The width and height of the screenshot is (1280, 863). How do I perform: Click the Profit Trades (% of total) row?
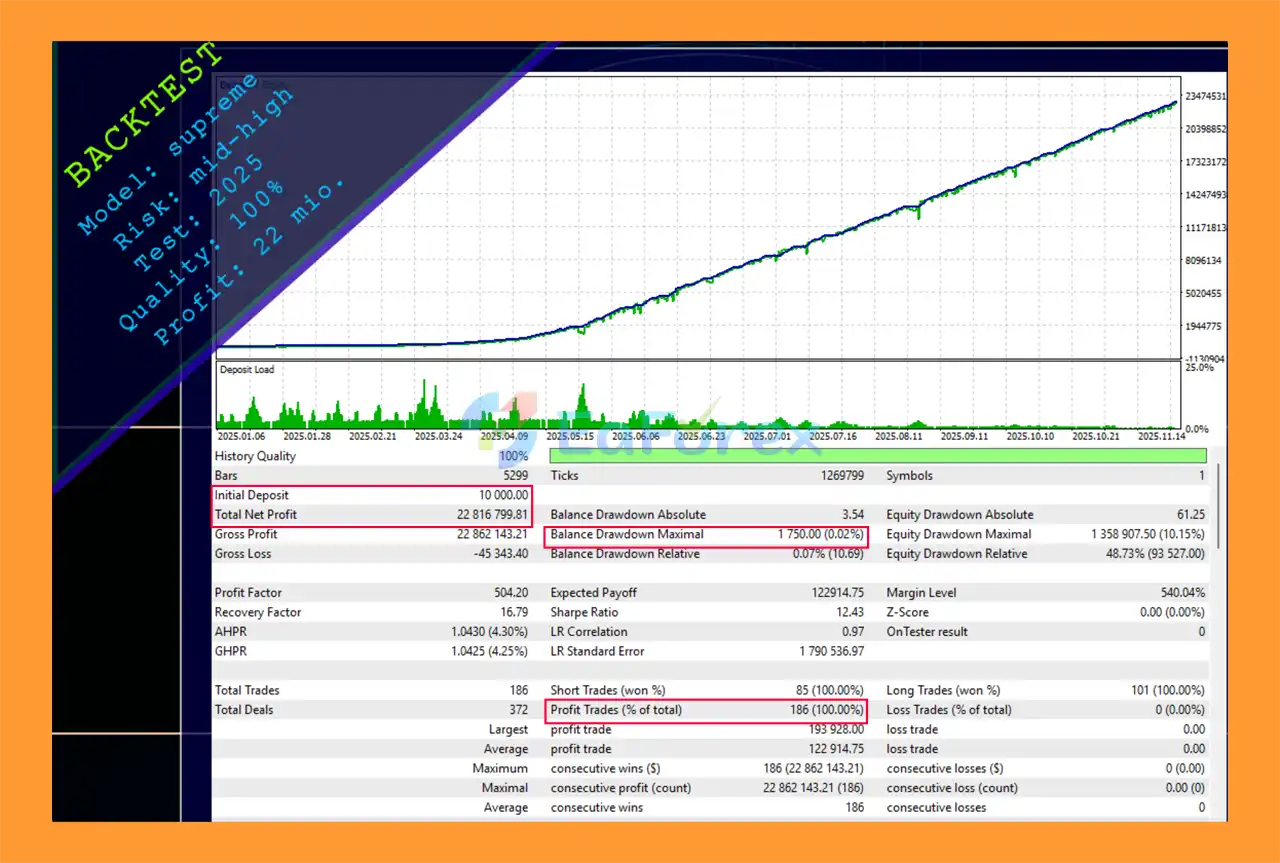706,710
